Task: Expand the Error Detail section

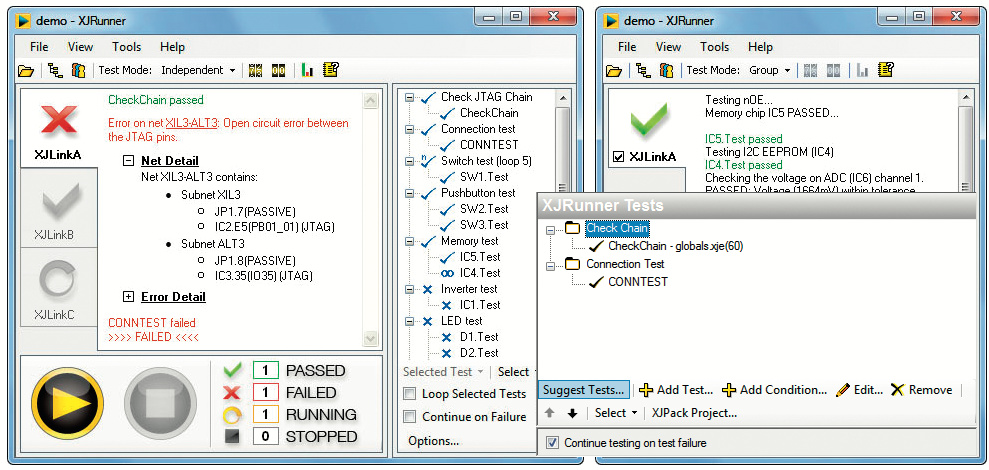Action: tap(128, 297)
